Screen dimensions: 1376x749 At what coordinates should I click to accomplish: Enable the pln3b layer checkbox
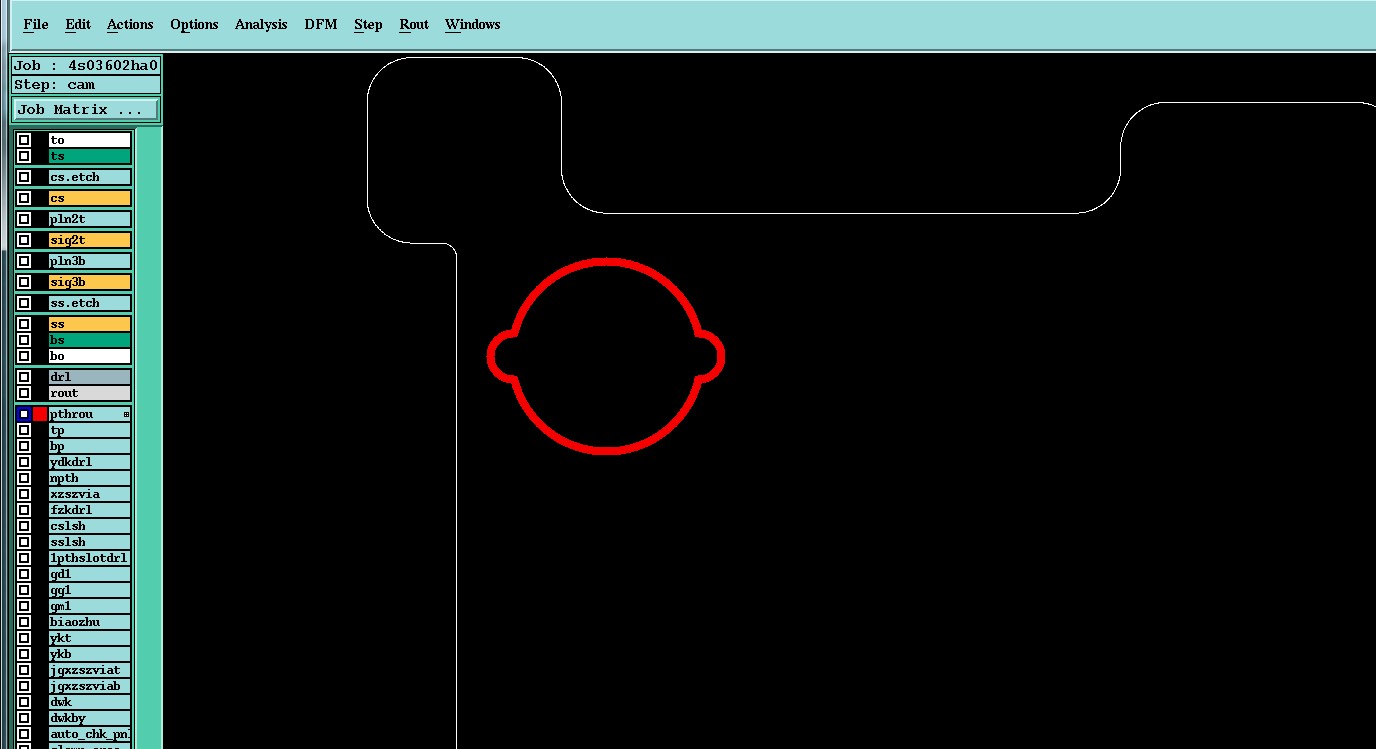pyautogui.click(x=24, y=261)
